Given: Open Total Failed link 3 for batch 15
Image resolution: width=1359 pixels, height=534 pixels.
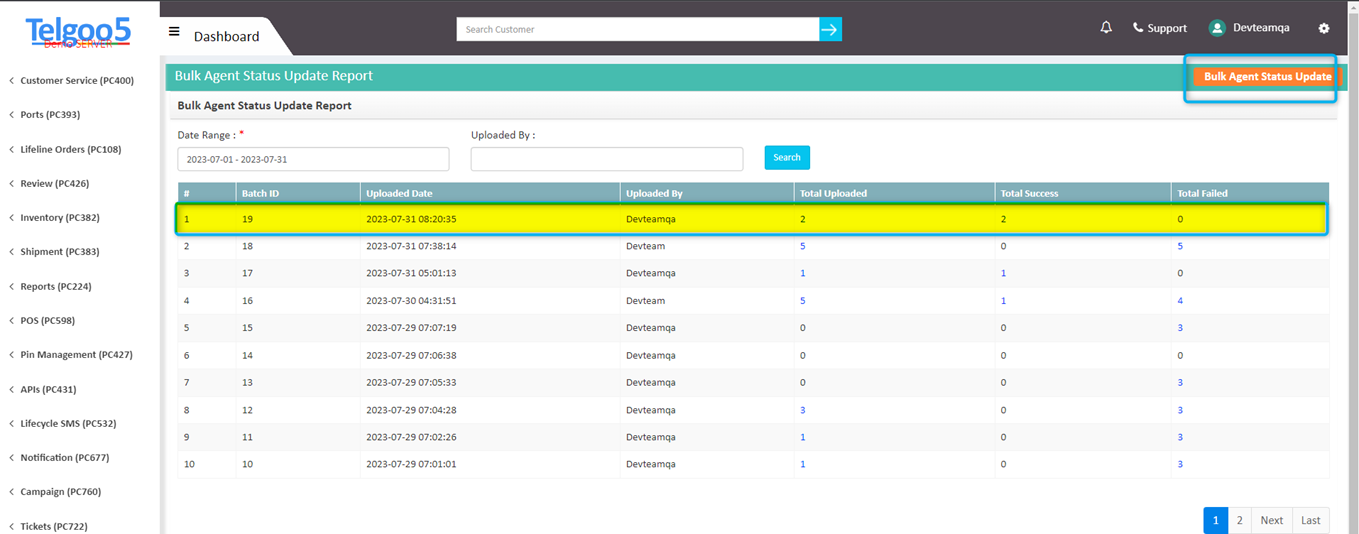Looking at the screenshot, I should pos(1180,328).
